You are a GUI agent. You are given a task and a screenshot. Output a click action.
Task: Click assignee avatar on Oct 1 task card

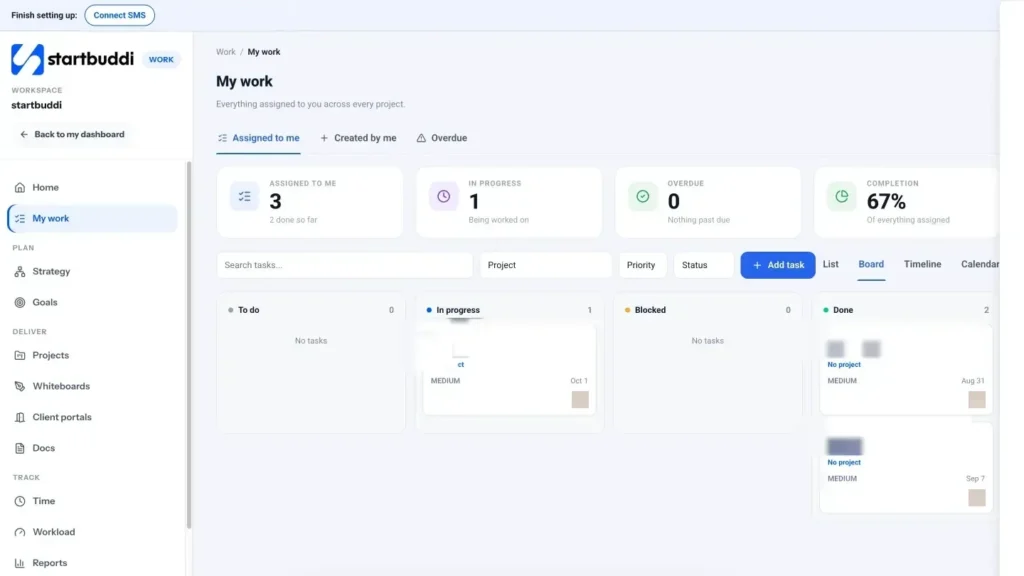[x=580, y=400]
